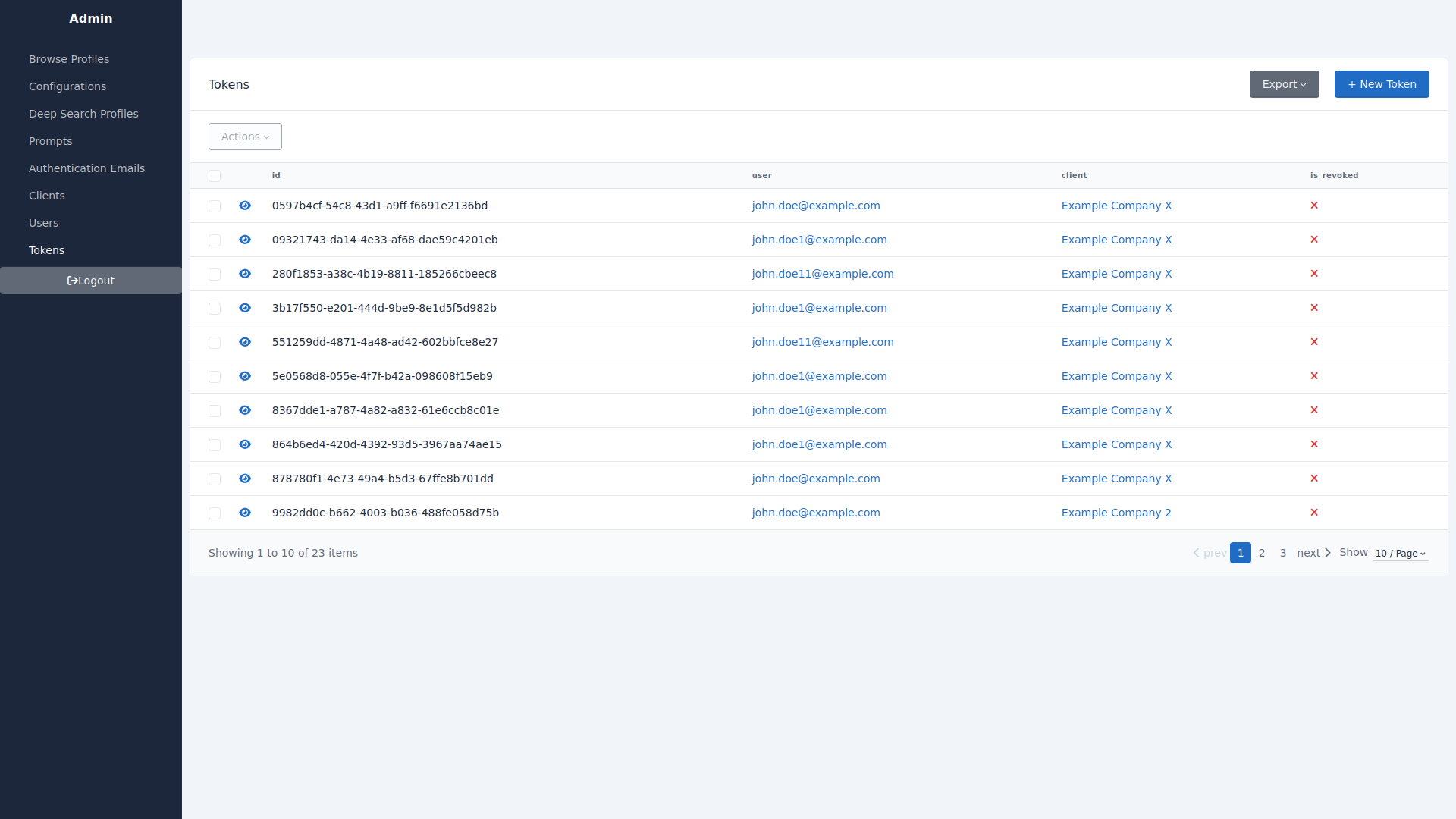
Task: Open Clients in sidebar
Action: 47,196
